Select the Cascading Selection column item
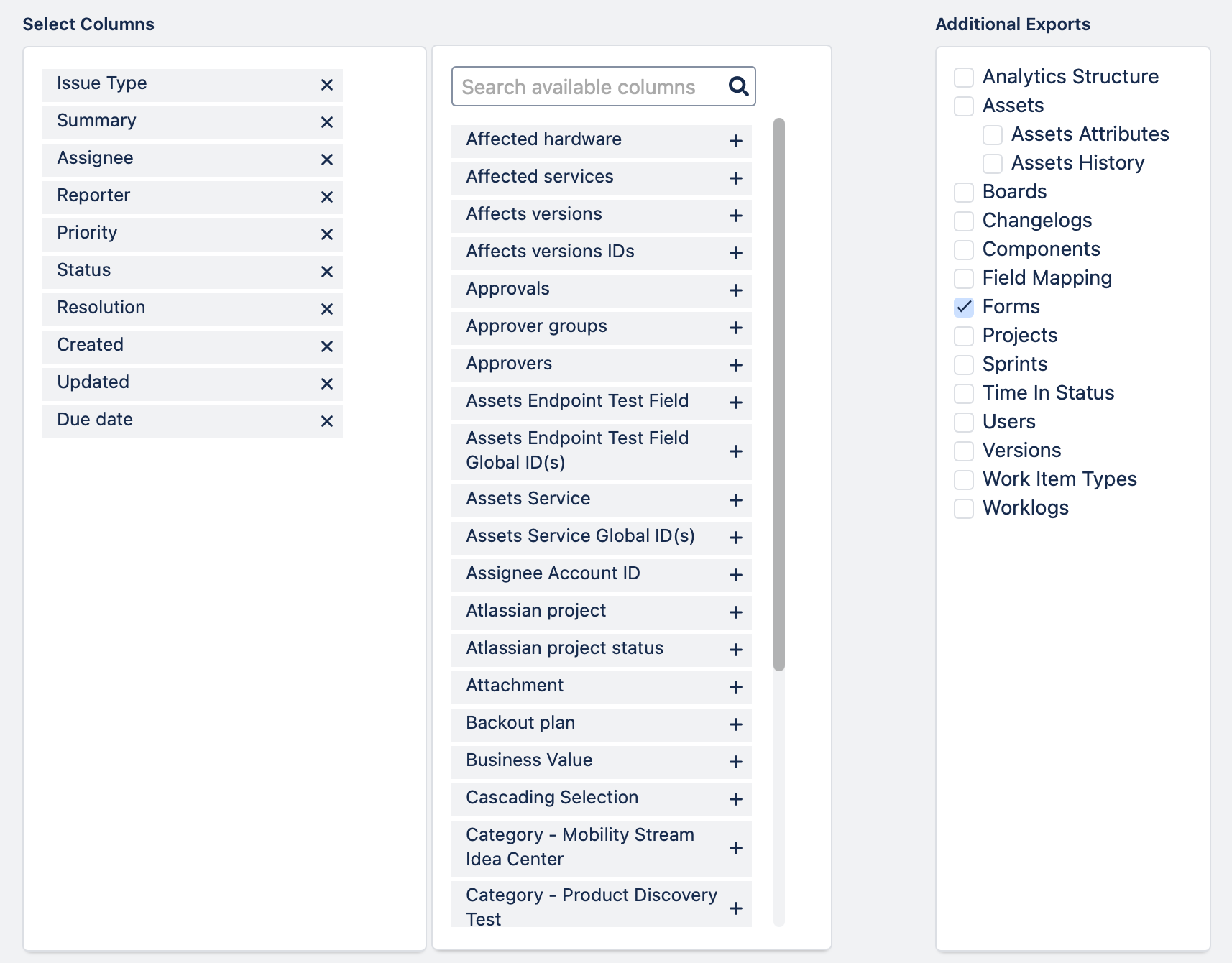 click(552, 798)
